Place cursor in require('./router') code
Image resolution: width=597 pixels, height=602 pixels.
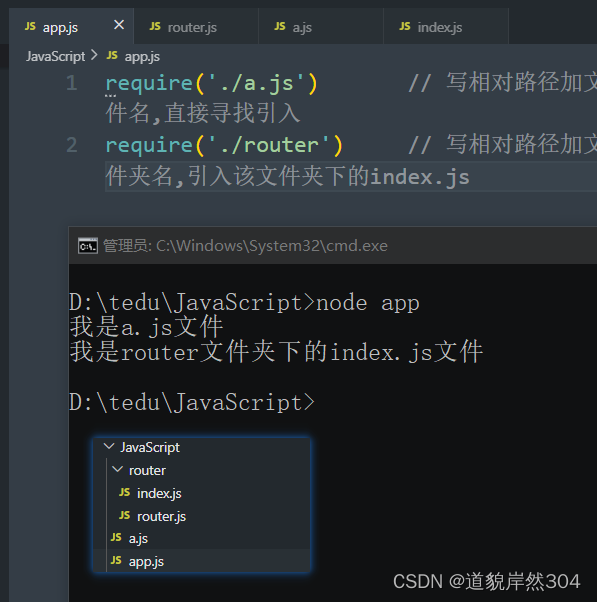[224, 145]
